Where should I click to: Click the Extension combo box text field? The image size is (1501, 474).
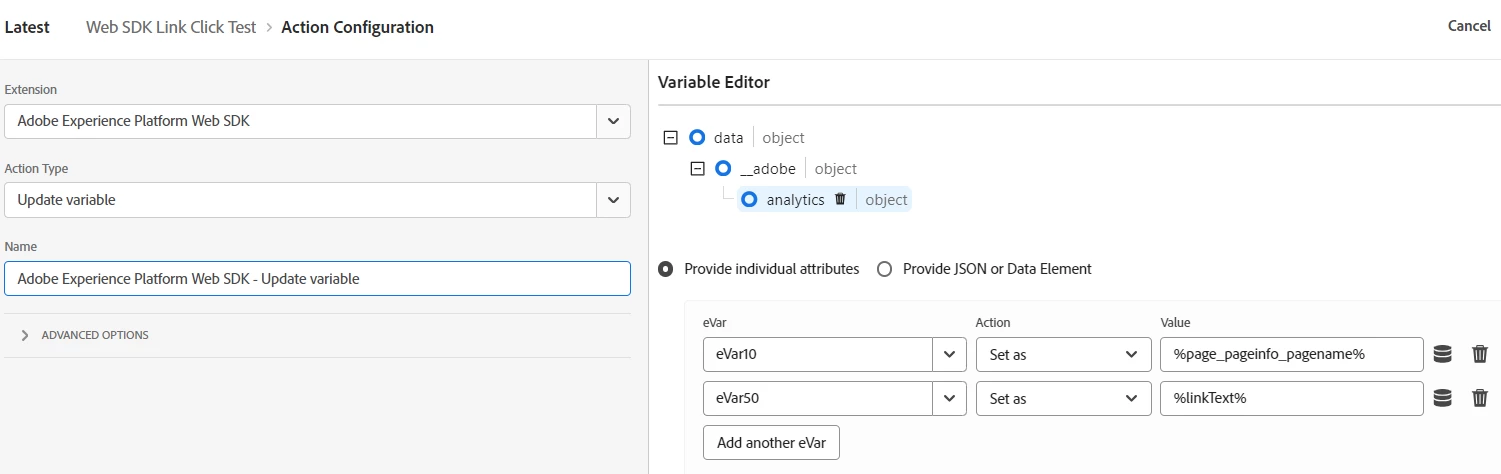point(300,121)
